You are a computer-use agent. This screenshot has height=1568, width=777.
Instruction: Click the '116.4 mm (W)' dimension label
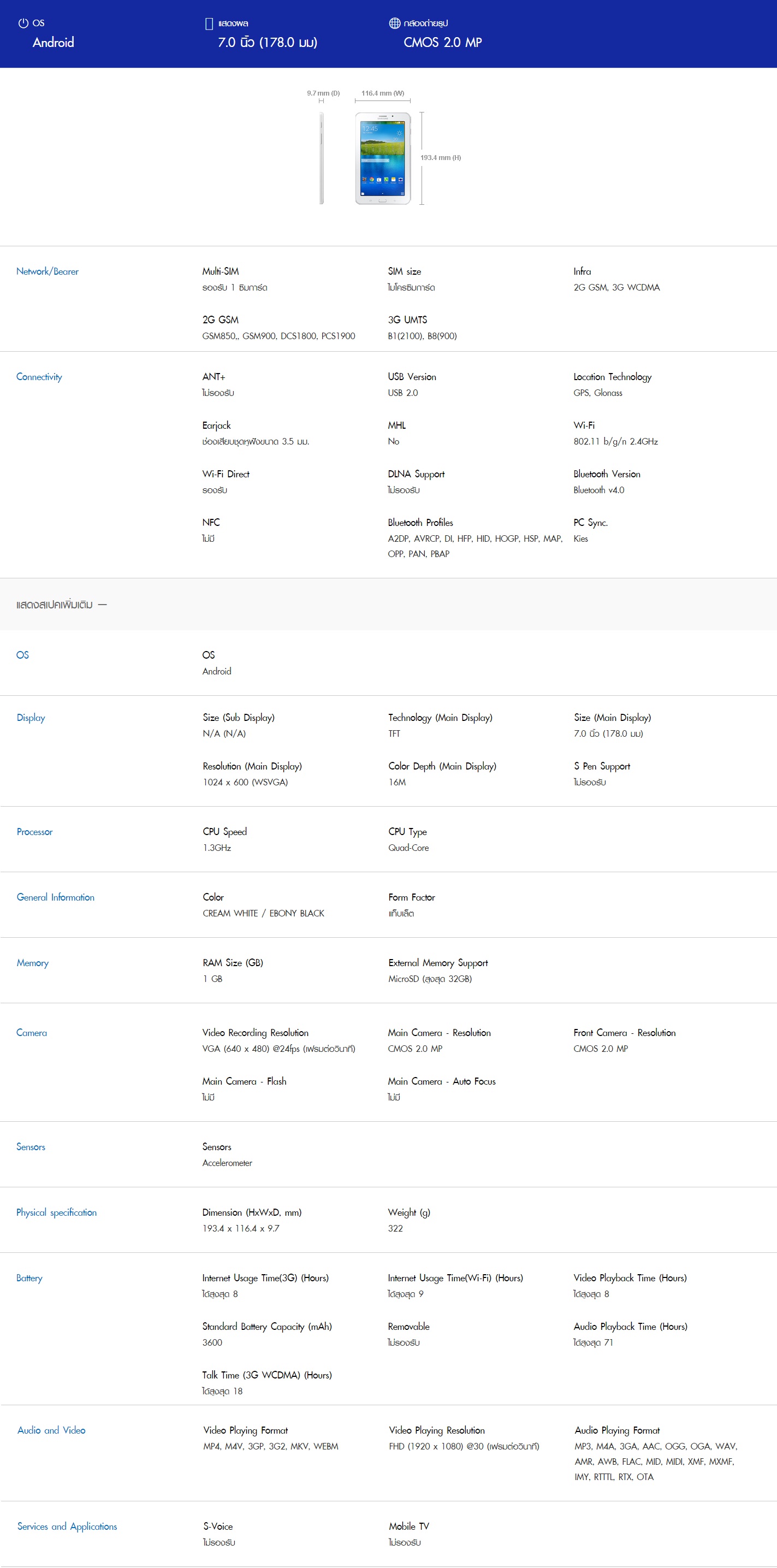click(x=383, y=93)
